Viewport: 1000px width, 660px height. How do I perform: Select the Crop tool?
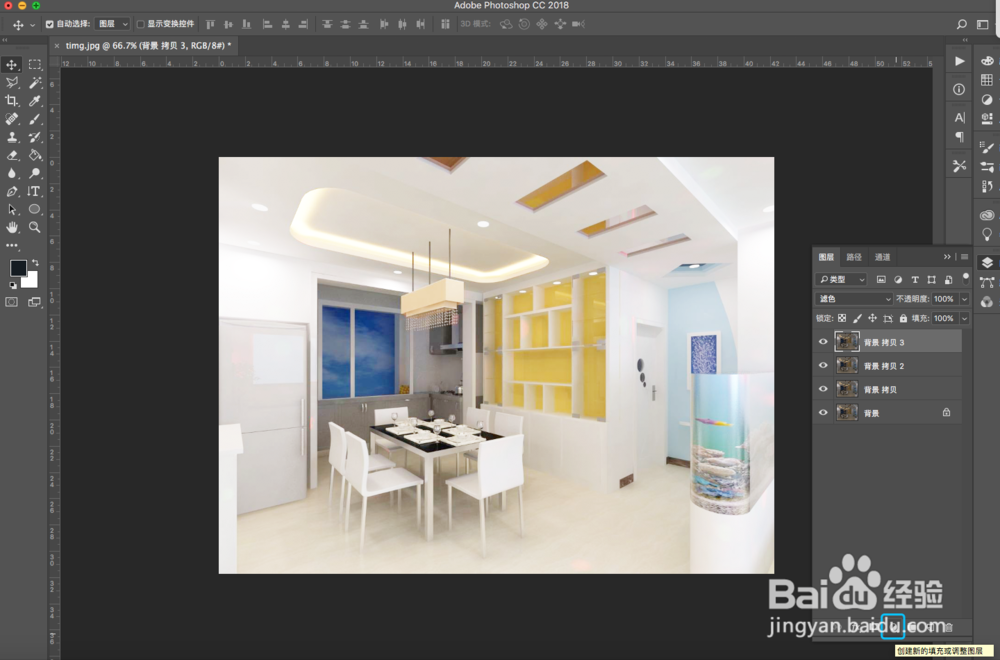click(x=11, y=100)
